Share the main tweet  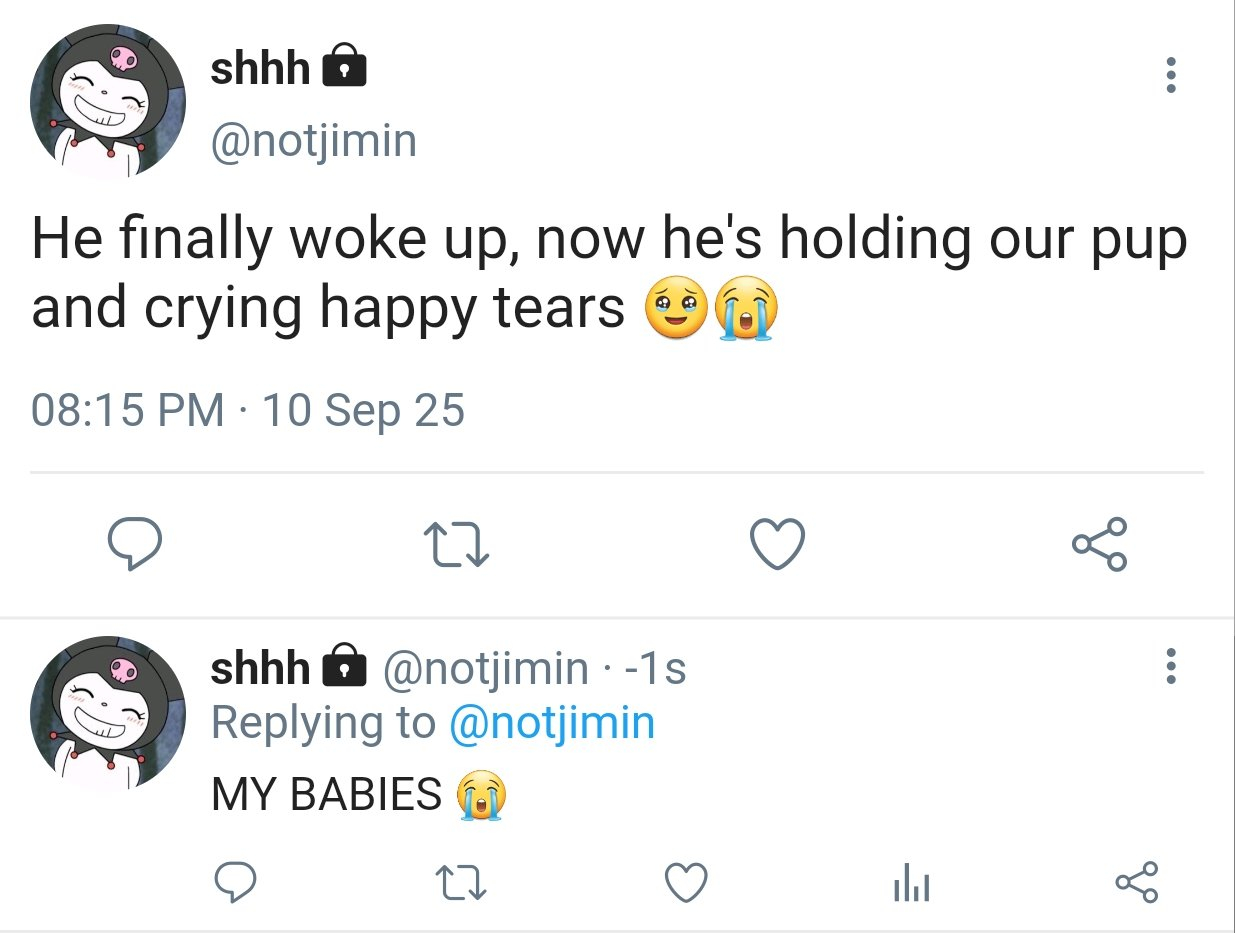click(1099, 545)
